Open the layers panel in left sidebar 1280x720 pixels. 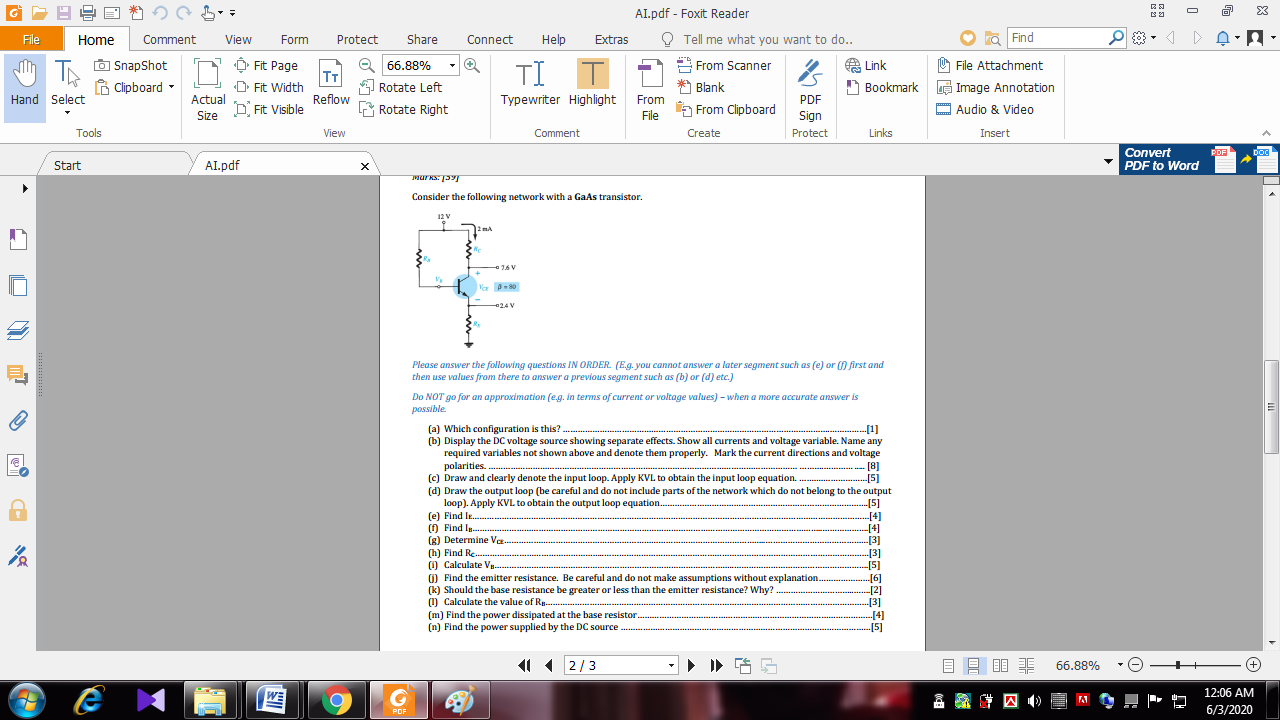pos(18,330)
